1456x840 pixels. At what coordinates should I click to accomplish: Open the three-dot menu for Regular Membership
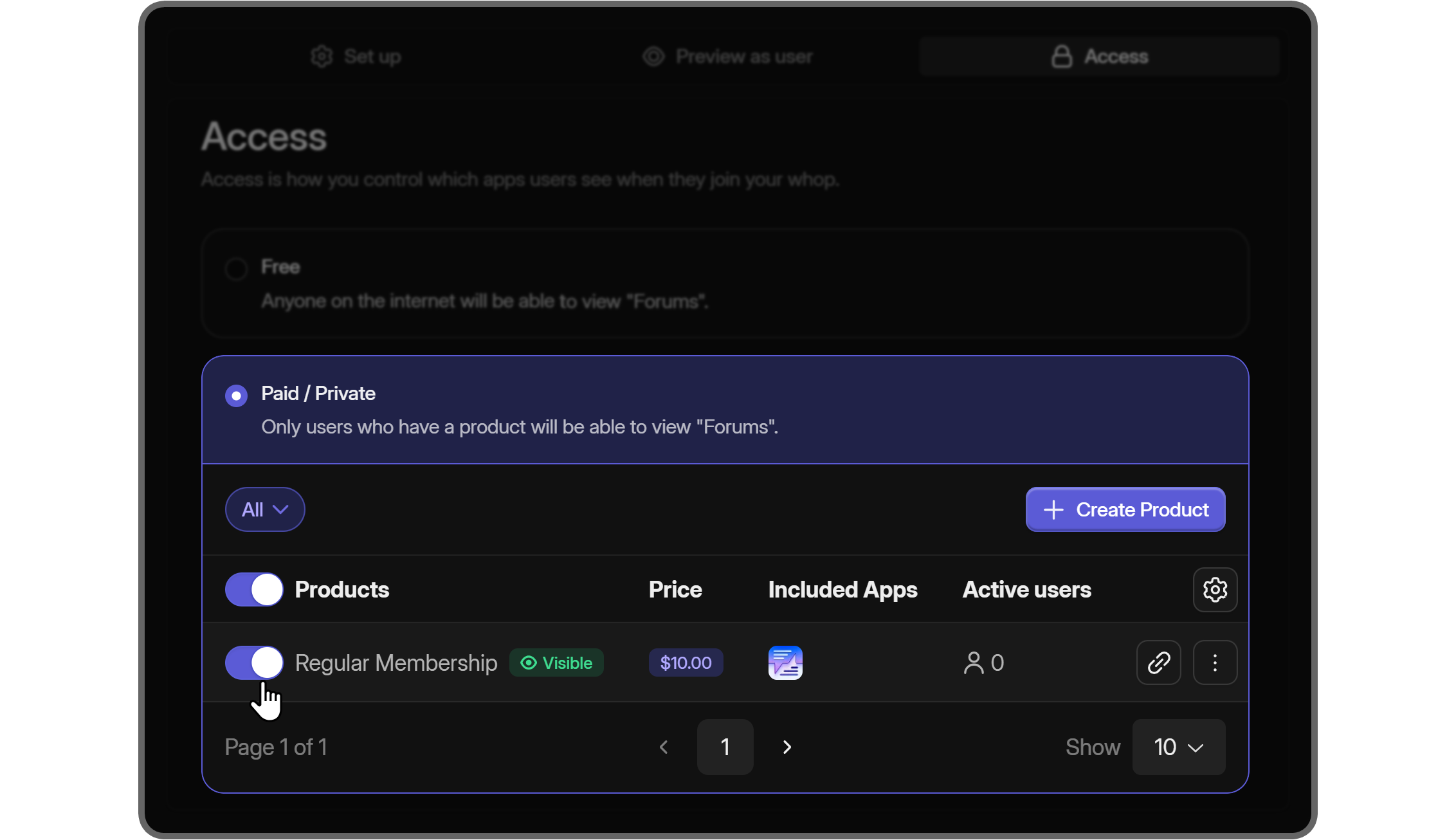(x=1215, y=662)
